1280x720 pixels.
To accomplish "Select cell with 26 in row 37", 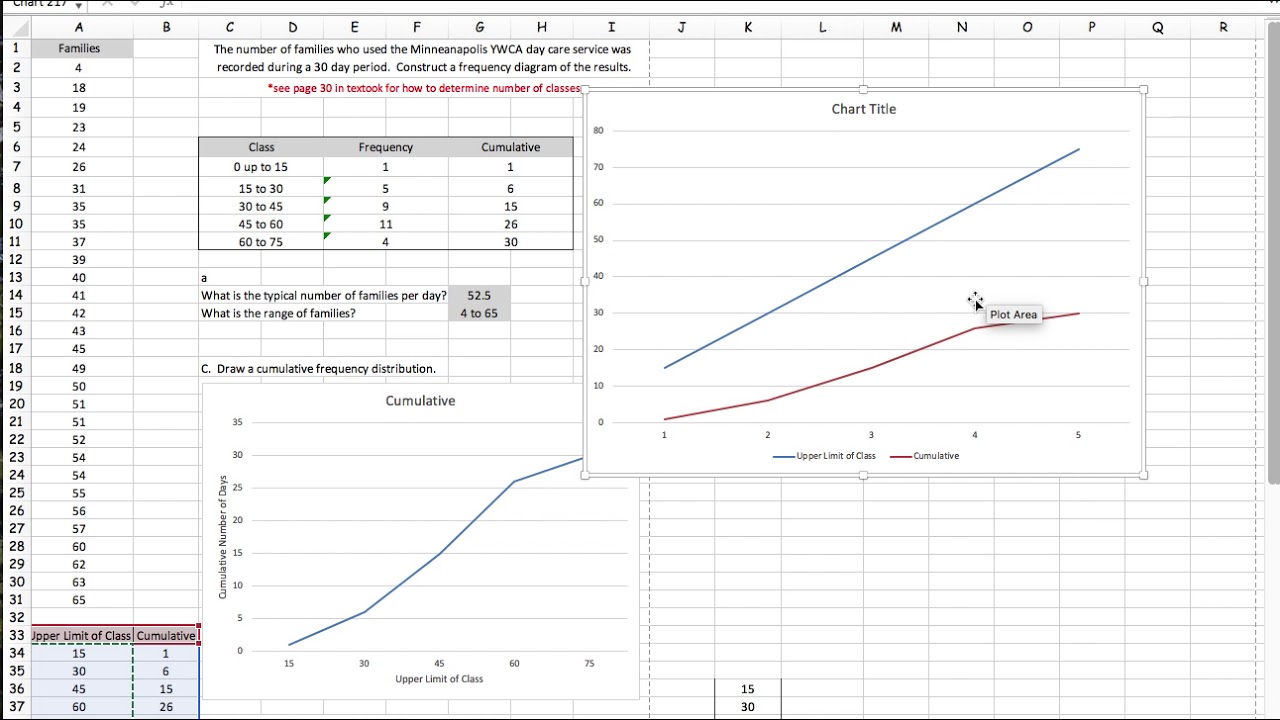I will pos(166,707).
